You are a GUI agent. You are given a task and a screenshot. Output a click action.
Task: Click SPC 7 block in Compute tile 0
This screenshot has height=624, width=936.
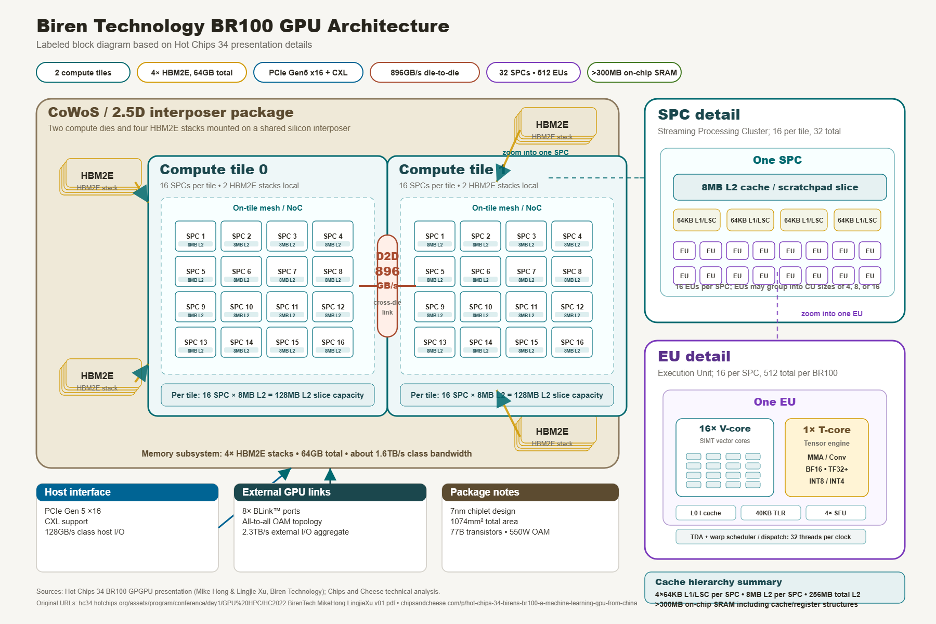click(287, 271)
